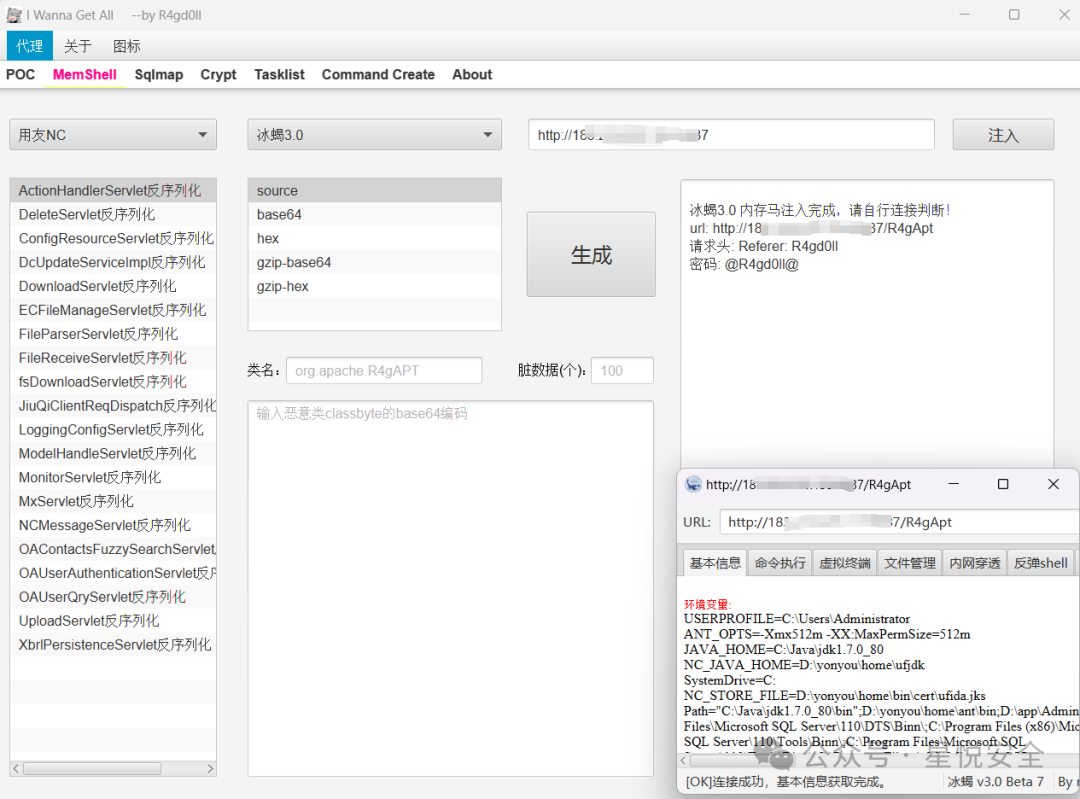Open the 图标 menu
This screenshot has height=799, width=1080.
point(127,46)
